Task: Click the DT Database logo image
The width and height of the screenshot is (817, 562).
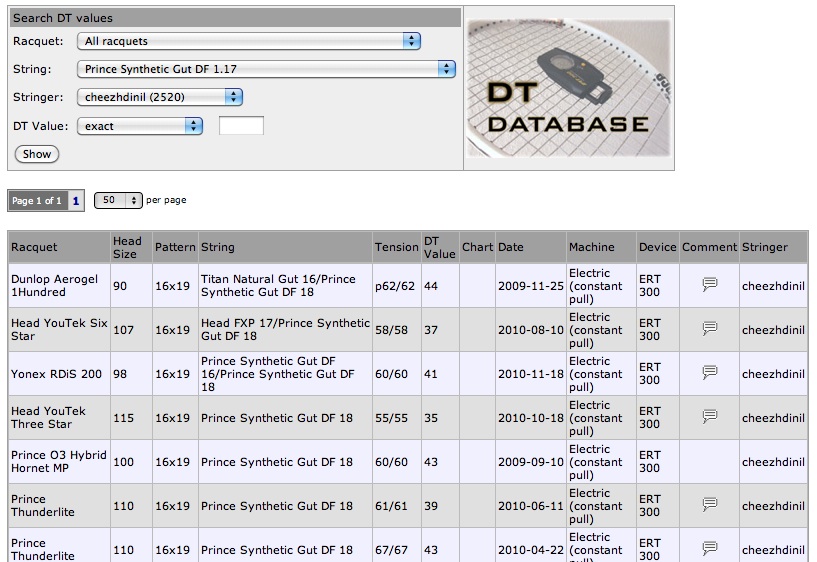Action: pyautogui.click(x=568, y=88)
